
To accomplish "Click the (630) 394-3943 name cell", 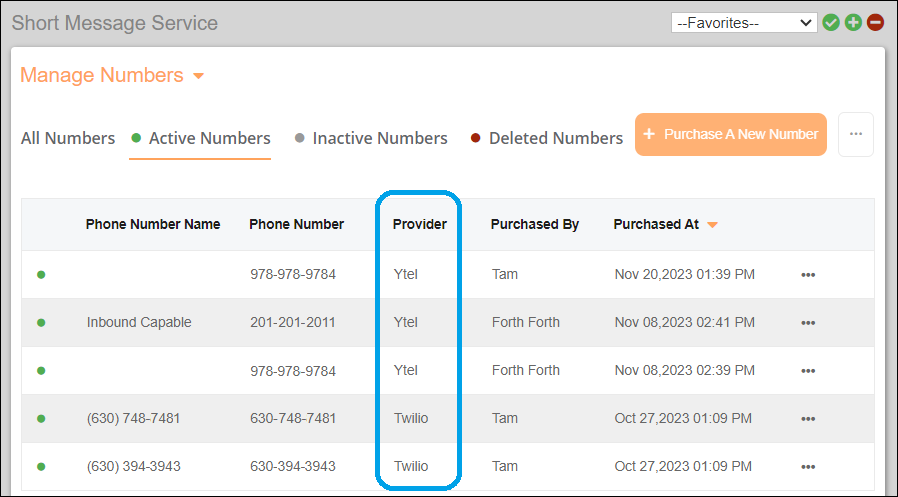I will [133, 467].
